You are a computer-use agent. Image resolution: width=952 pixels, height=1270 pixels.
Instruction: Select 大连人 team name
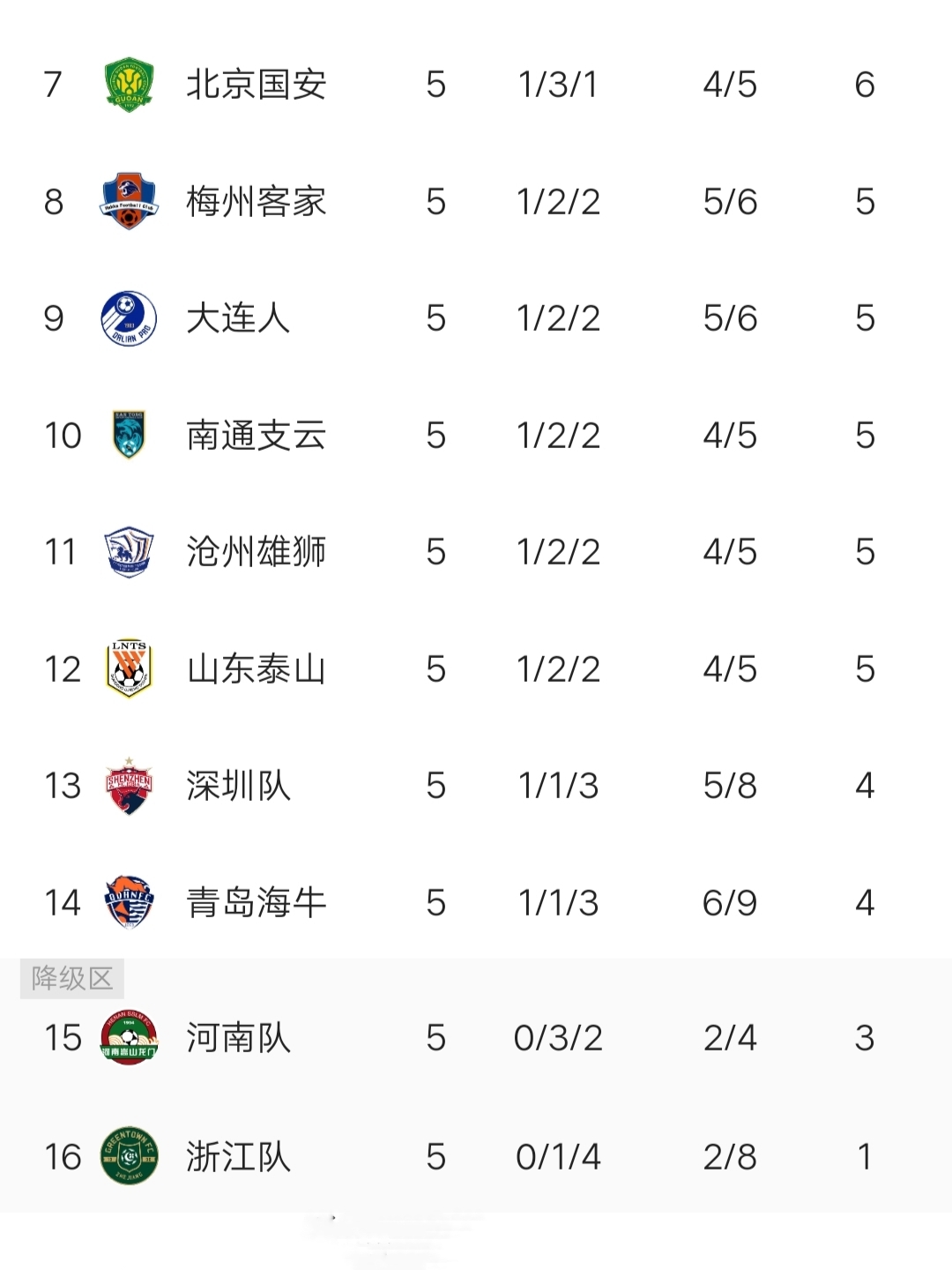coord(238,318)
